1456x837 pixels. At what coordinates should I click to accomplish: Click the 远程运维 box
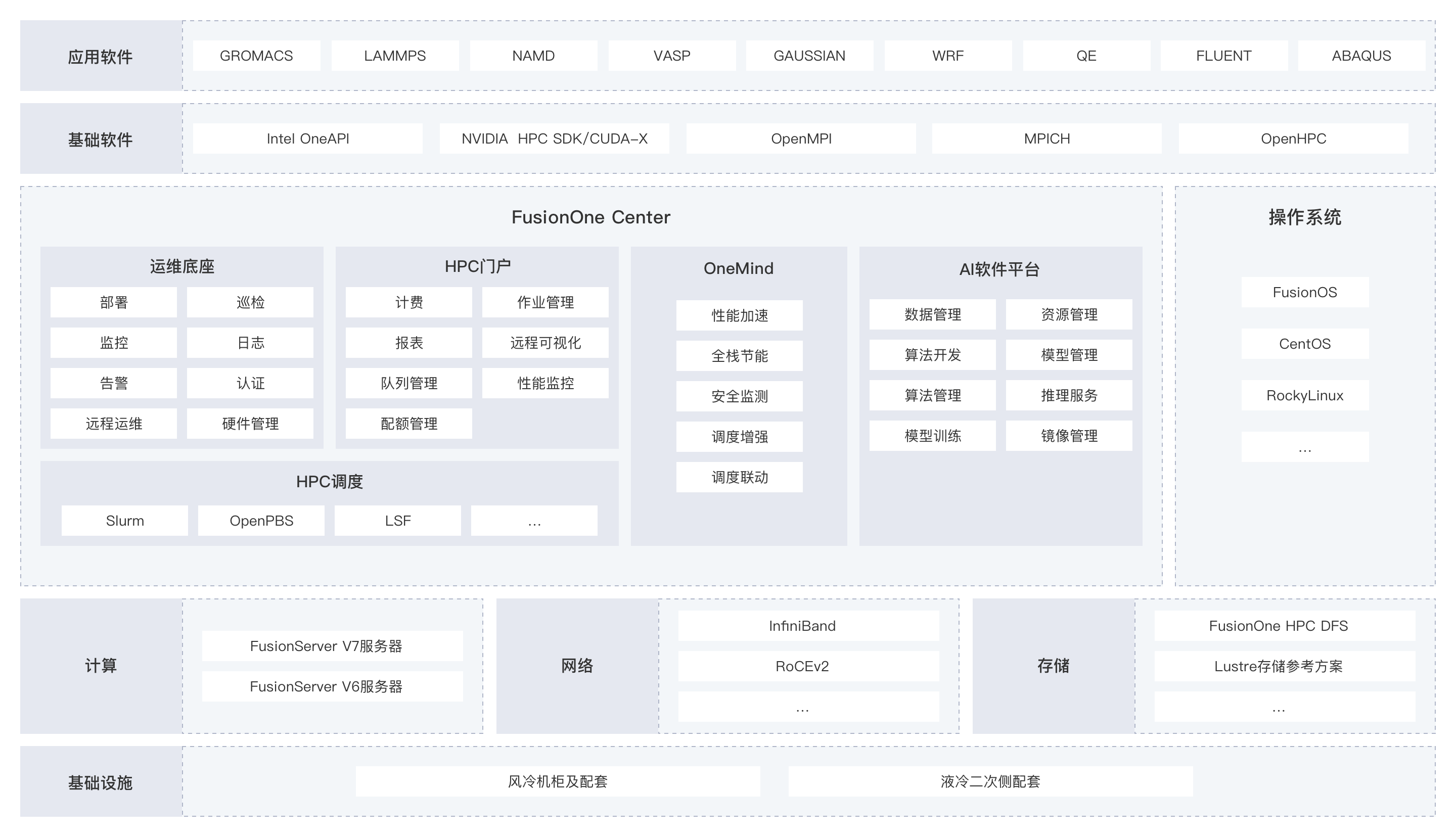tap(114, 424)
